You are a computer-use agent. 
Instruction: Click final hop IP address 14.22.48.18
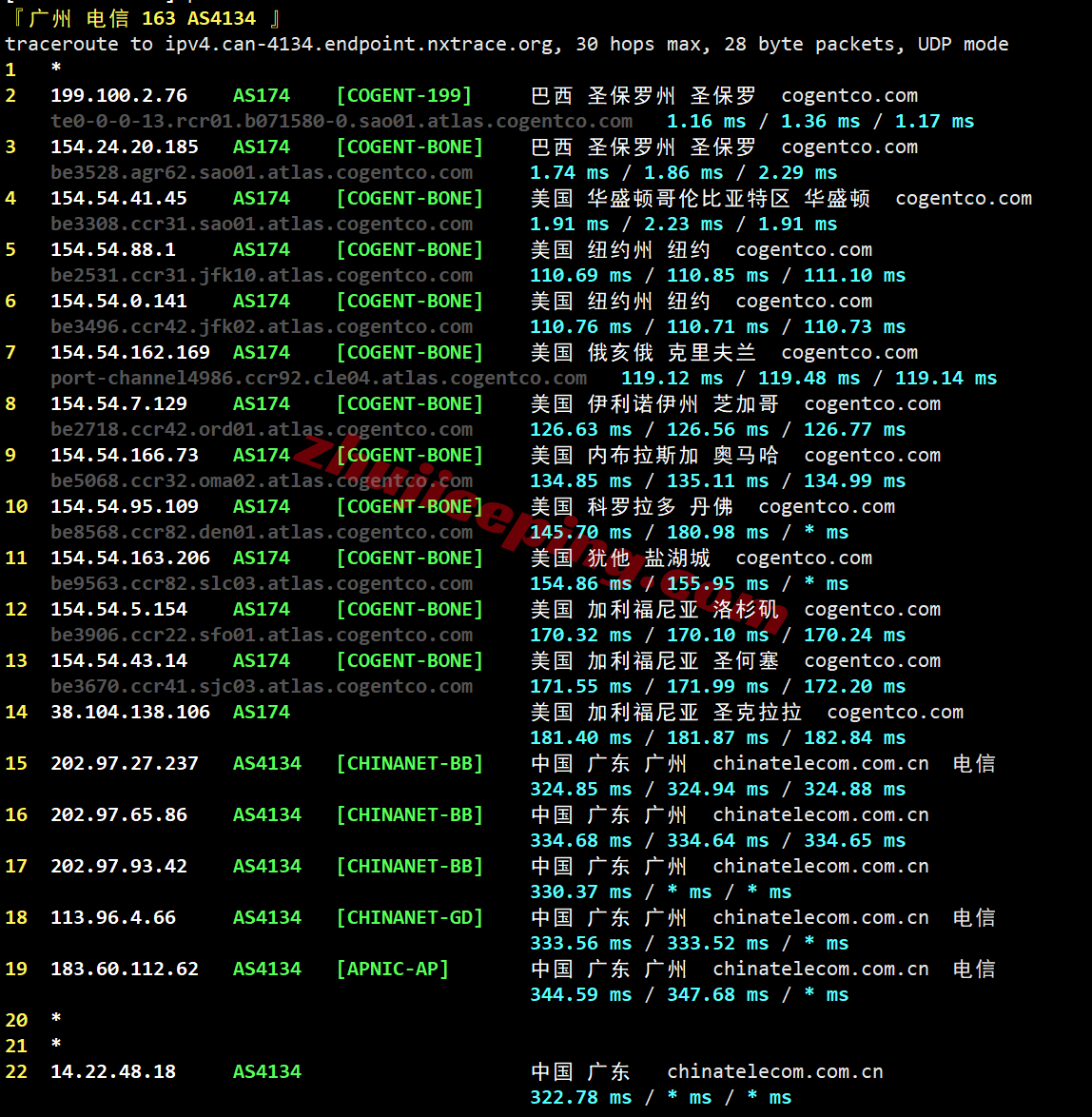(x=113, y=1071)
